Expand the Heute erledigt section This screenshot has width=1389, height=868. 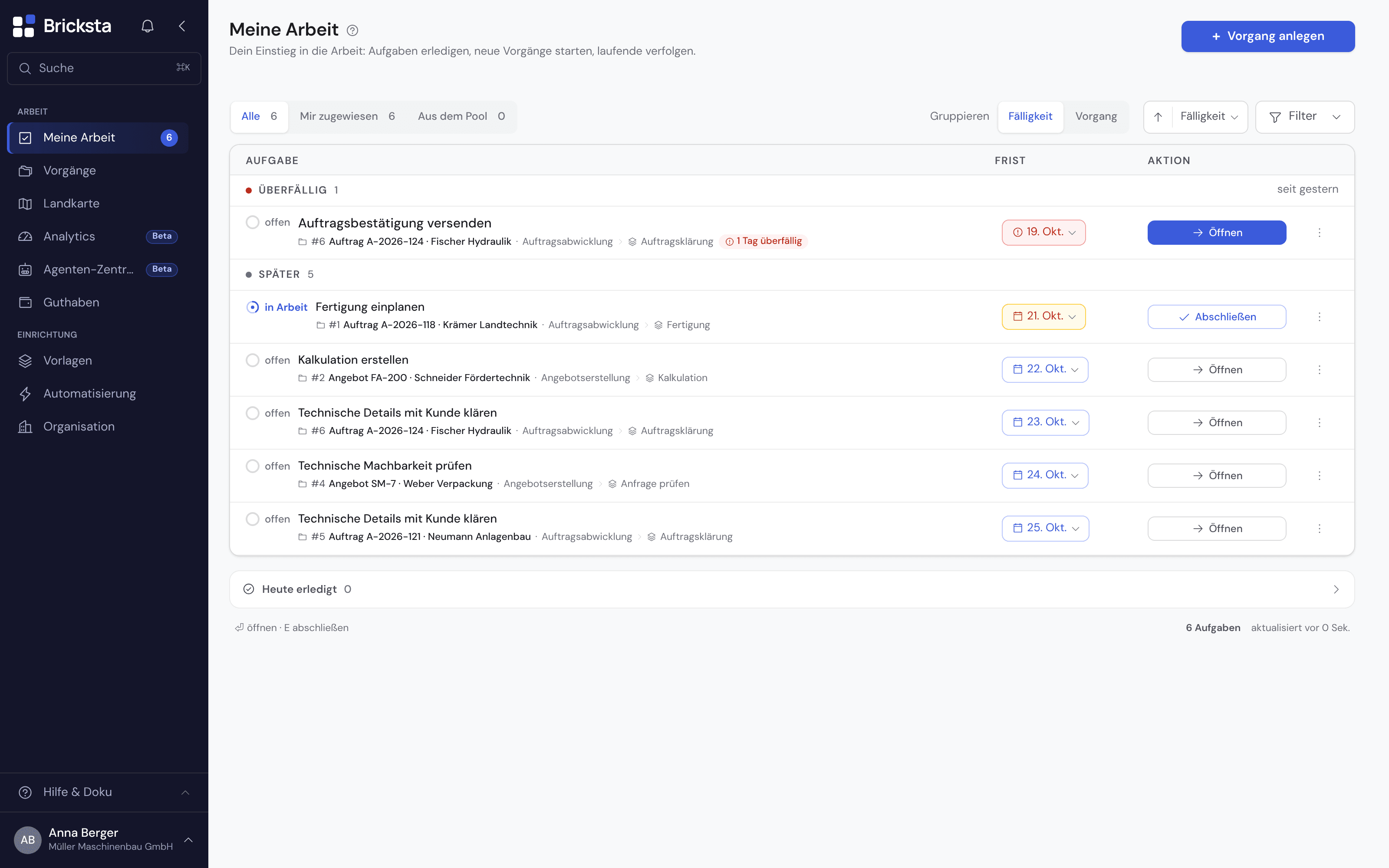[791, 589]
